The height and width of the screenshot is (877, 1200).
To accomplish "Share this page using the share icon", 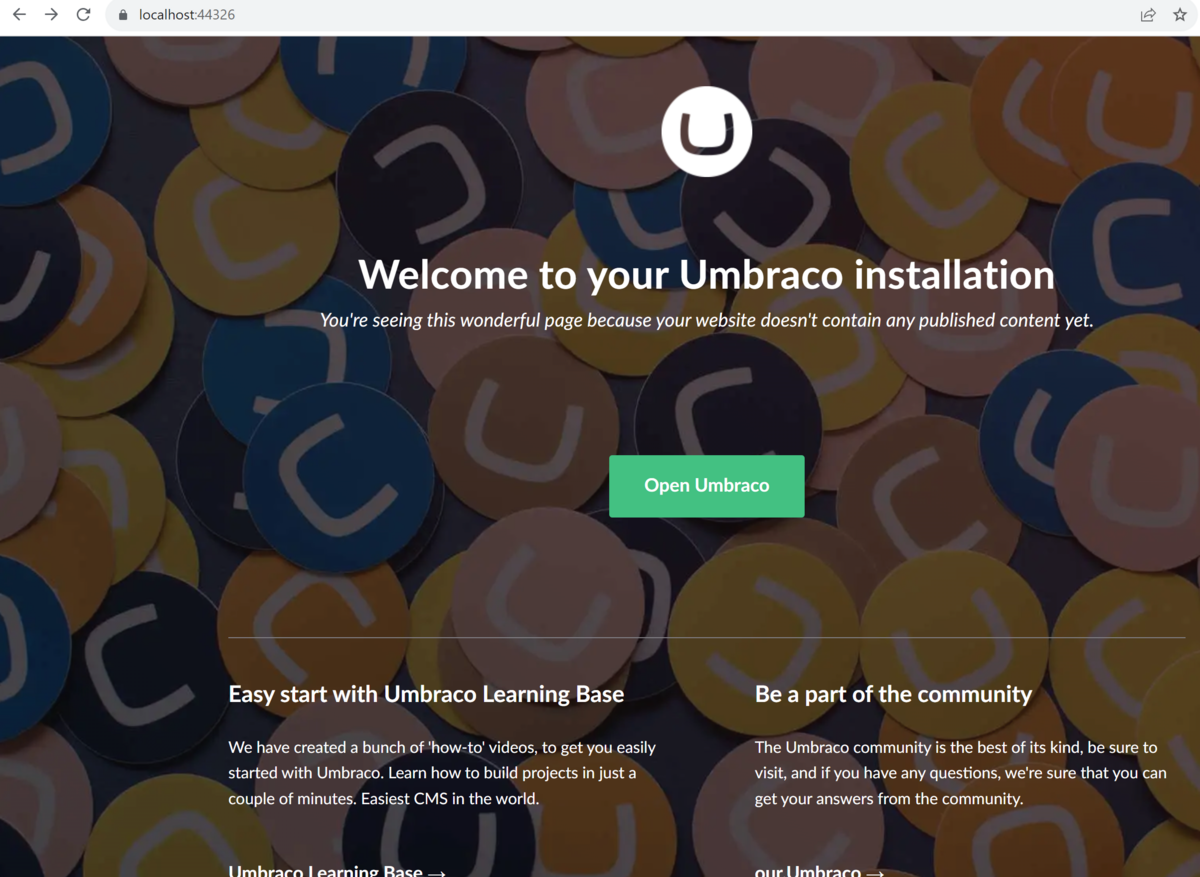I will pyautogui.click(x=1148, y=15).
